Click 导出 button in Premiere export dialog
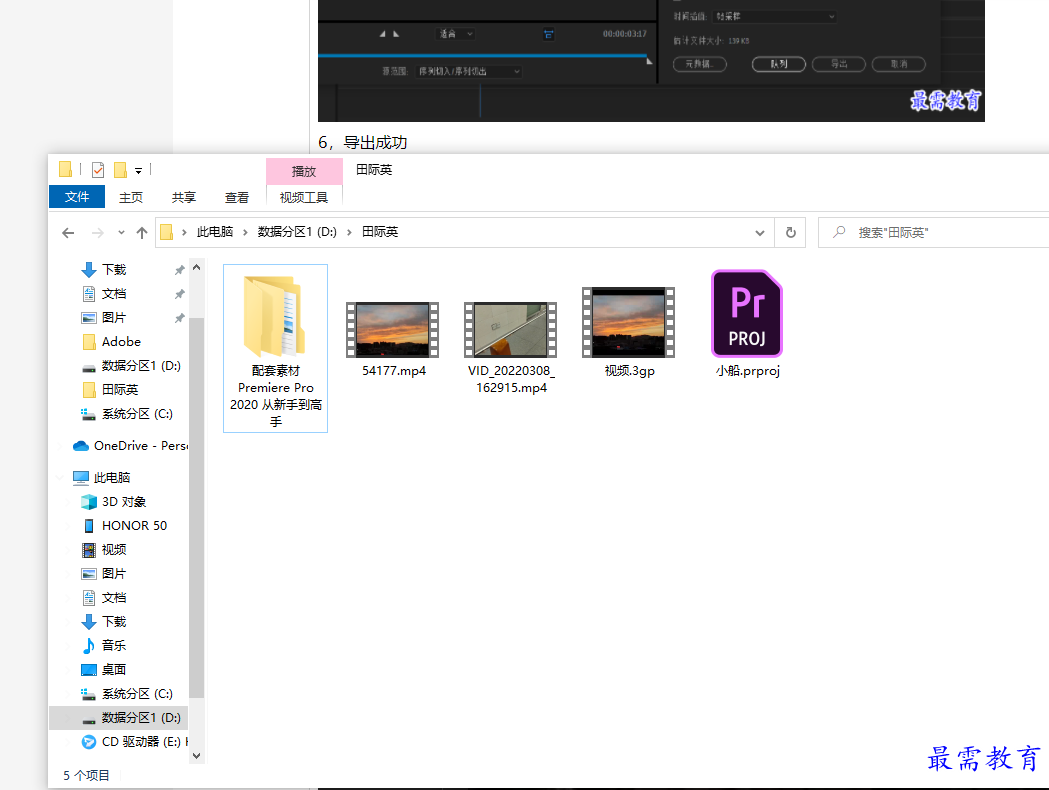 coord(839,64)
